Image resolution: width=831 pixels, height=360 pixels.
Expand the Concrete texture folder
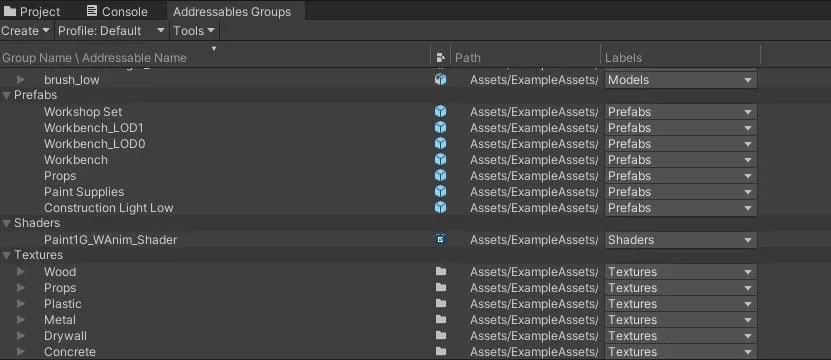click(21, 351)
